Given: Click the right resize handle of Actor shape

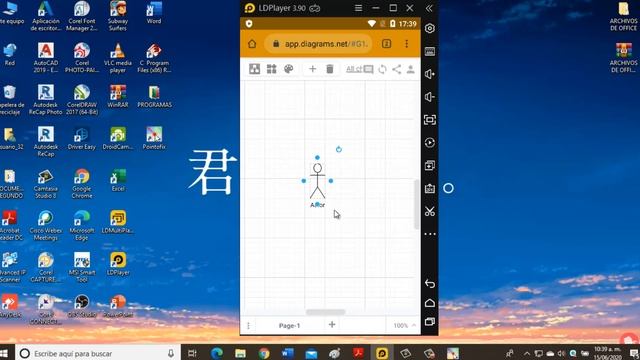Looking at the screenshot, I should click(331, 180).
